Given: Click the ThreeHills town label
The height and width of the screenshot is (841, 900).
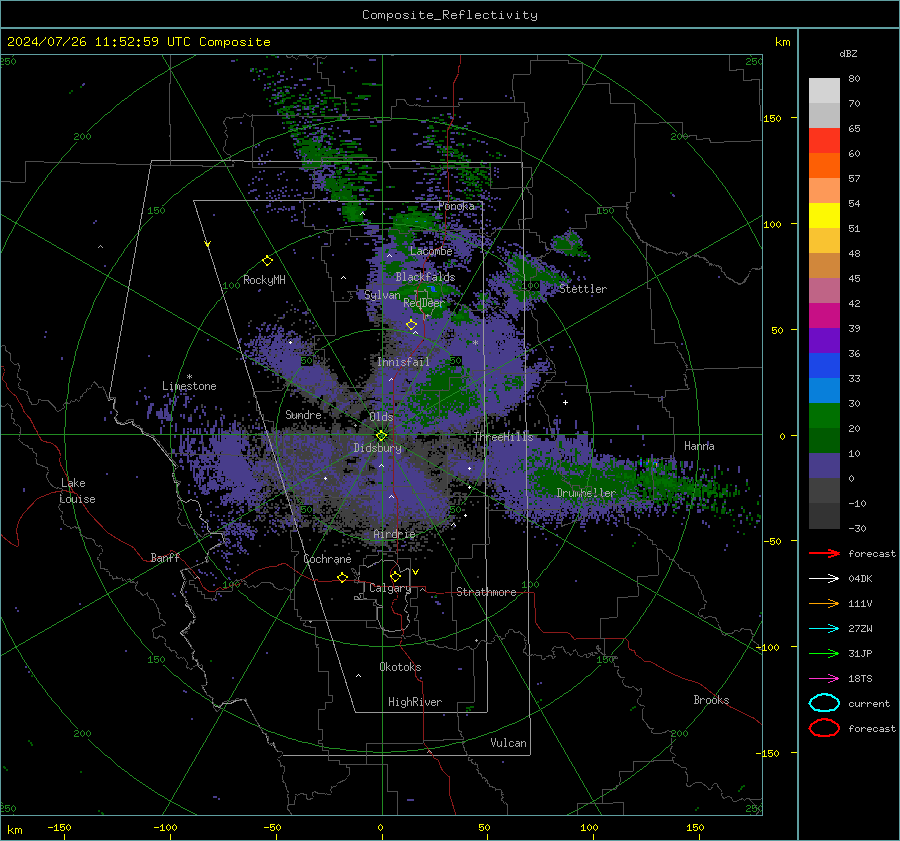Looking at the screenshot, I should point(503,437).
